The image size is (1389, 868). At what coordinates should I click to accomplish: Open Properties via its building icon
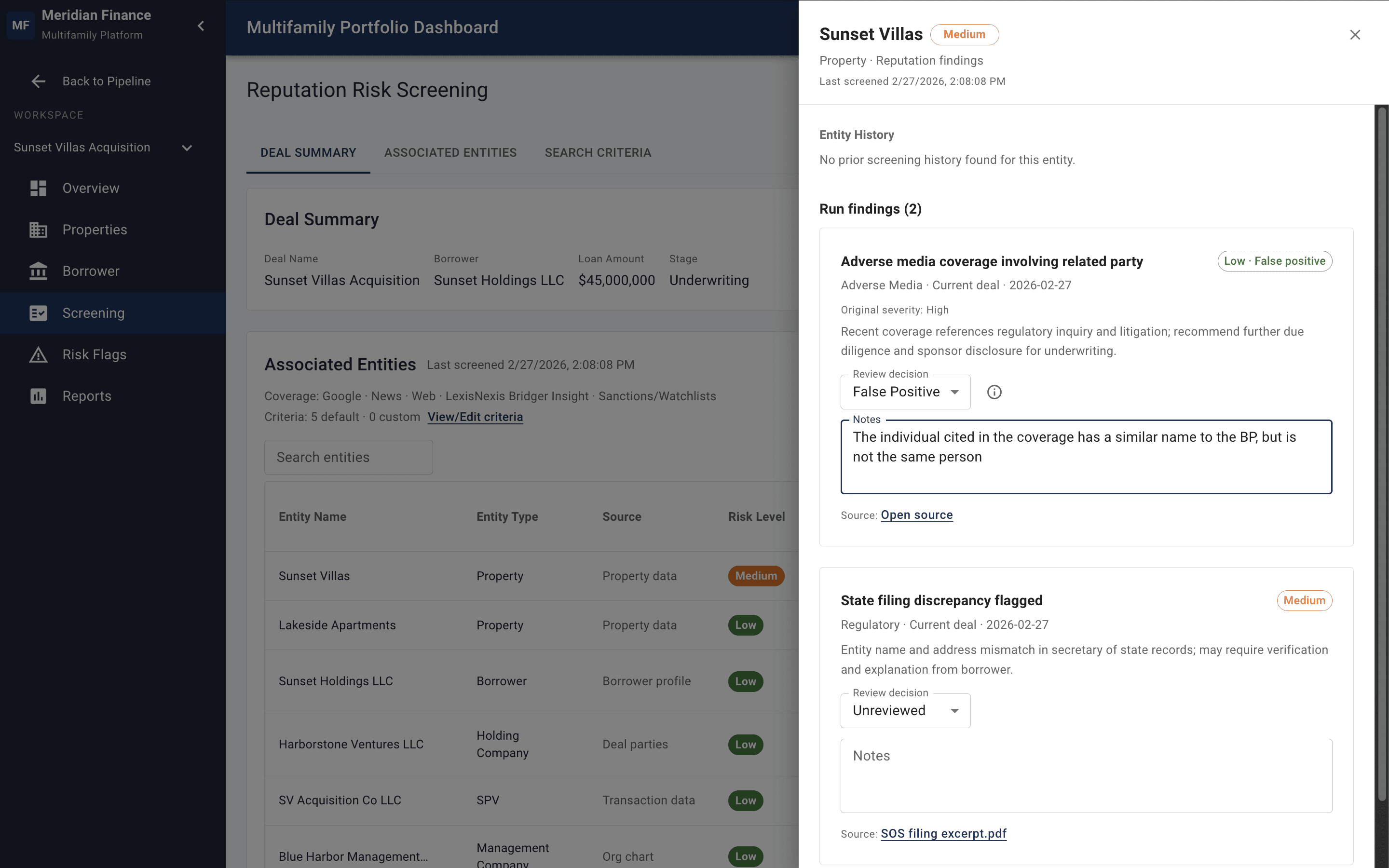[x=38, y=230]
